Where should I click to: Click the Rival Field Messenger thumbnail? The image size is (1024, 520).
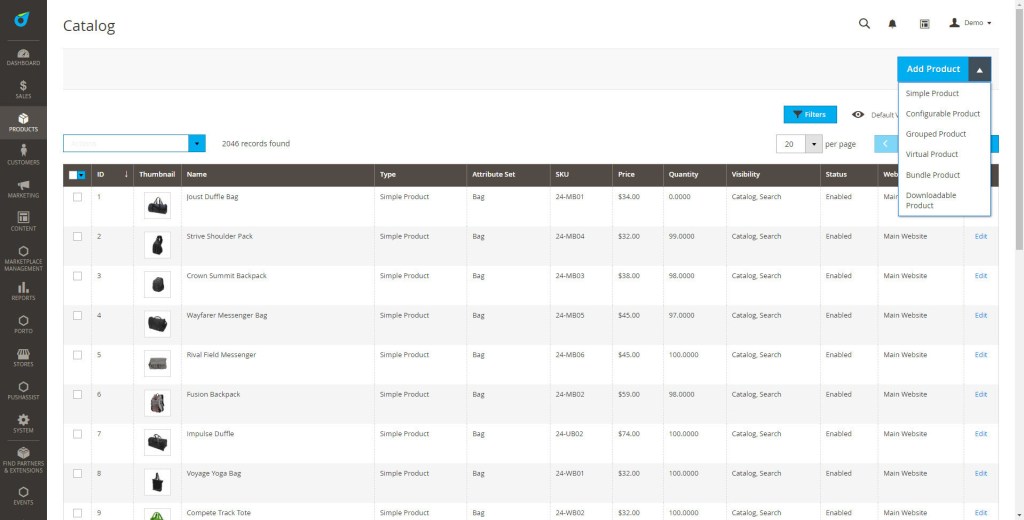(x=157, y=364)
